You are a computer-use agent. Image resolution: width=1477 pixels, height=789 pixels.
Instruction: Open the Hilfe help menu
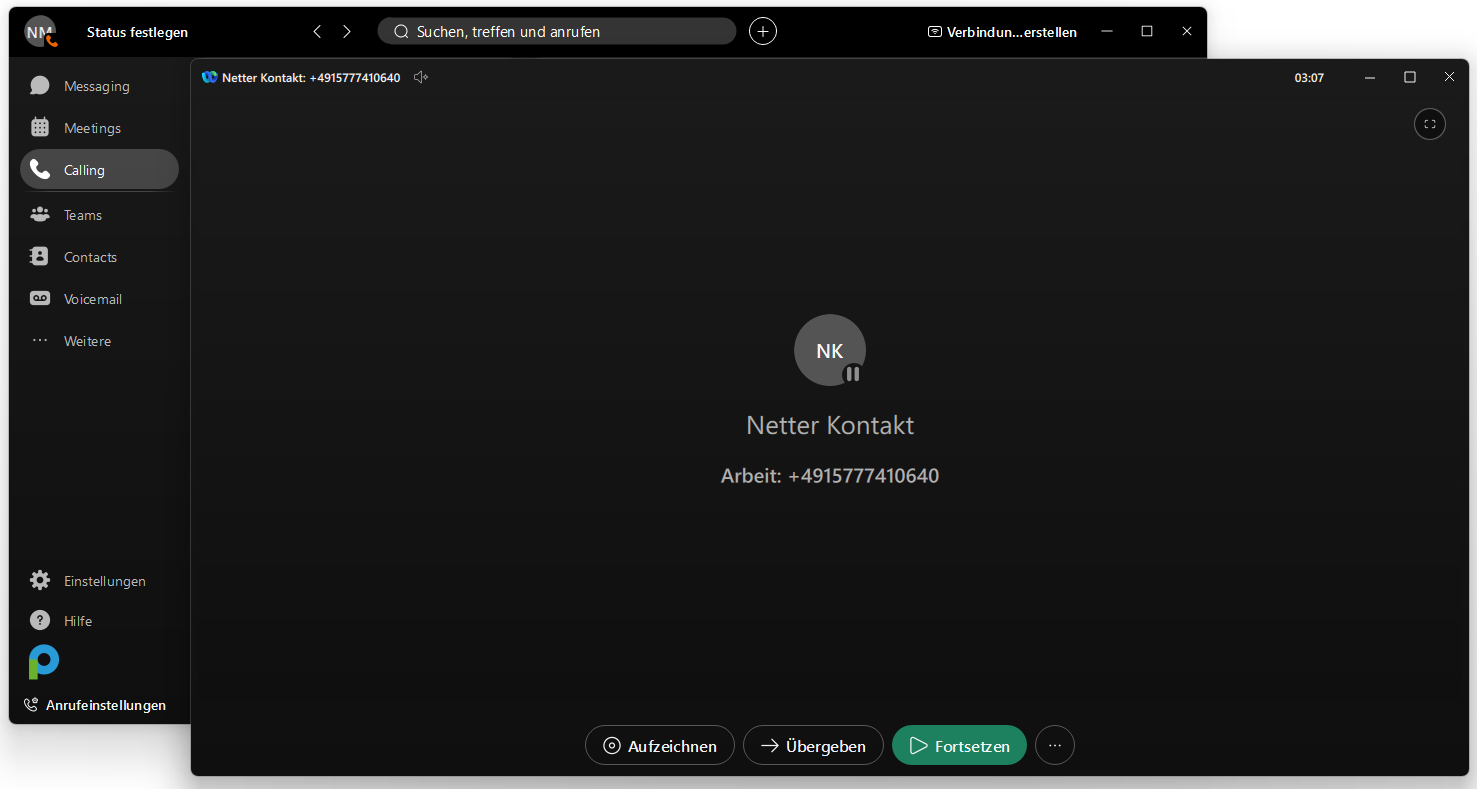click(78, 621)
